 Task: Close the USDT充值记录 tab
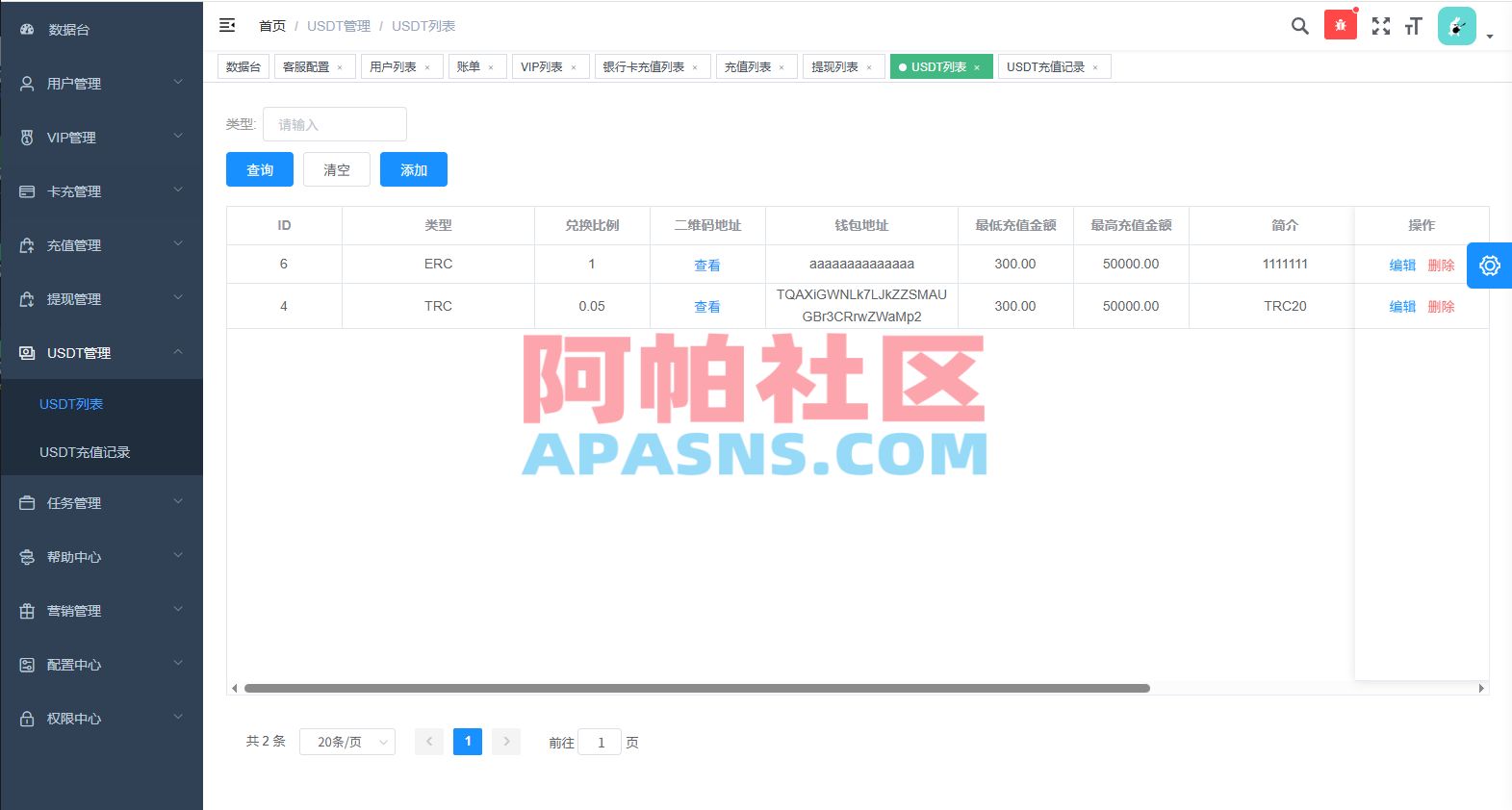point(1095,67)
